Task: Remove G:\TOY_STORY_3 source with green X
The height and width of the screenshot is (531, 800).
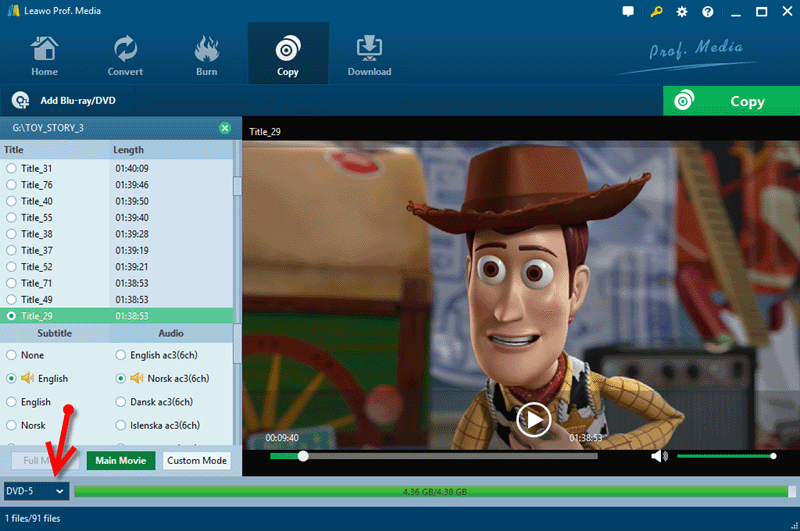Action: tap(224, 128)
